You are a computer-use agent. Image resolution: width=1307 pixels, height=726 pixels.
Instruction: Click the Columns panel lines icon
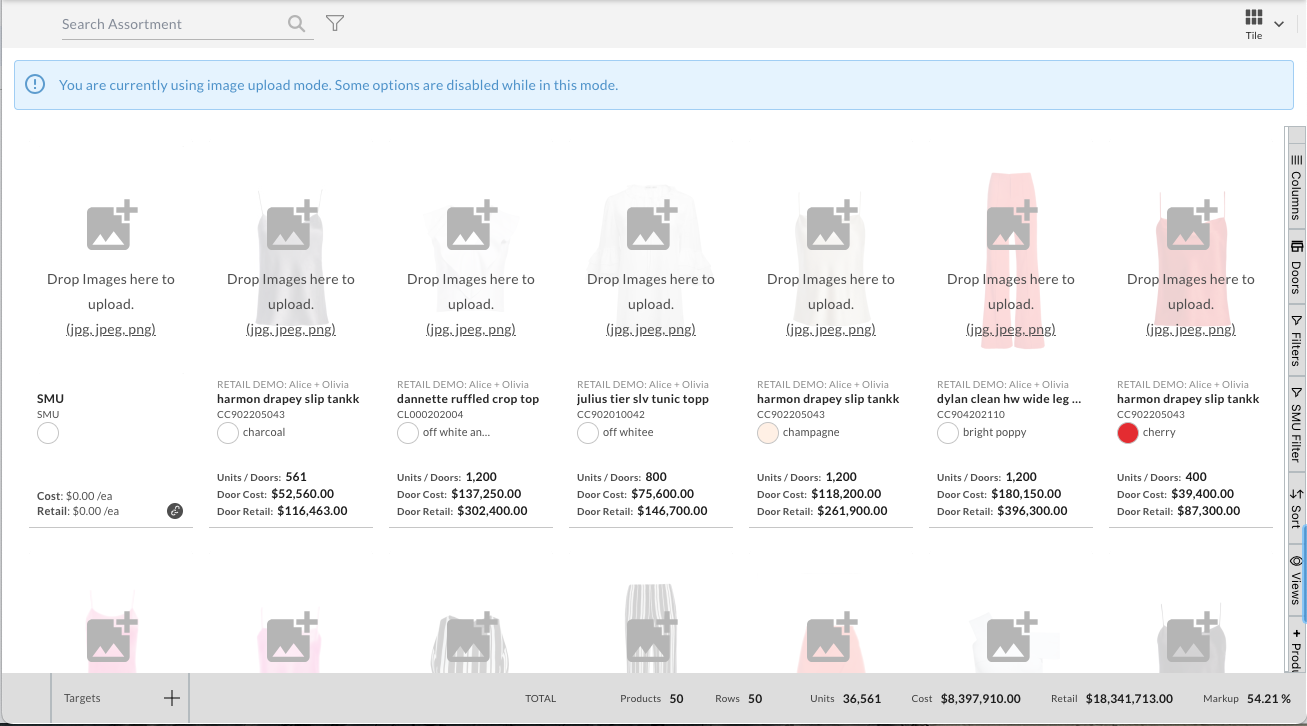click(1297, 160)
